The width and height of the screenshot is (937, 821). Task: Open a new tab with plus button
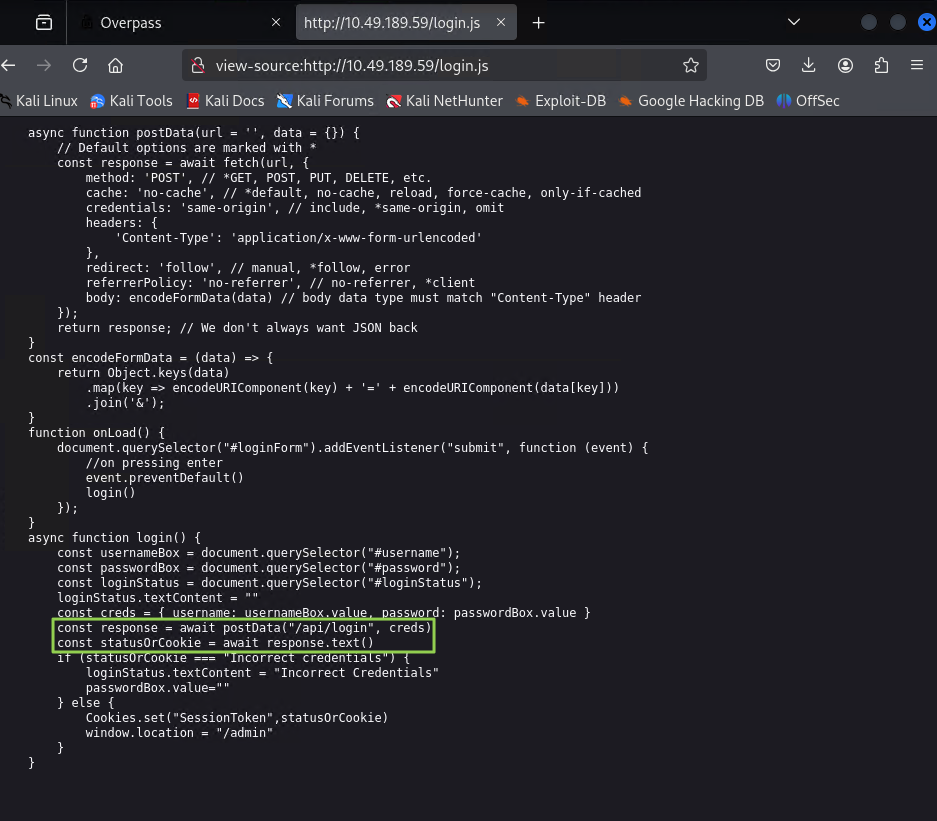(538, 23)
